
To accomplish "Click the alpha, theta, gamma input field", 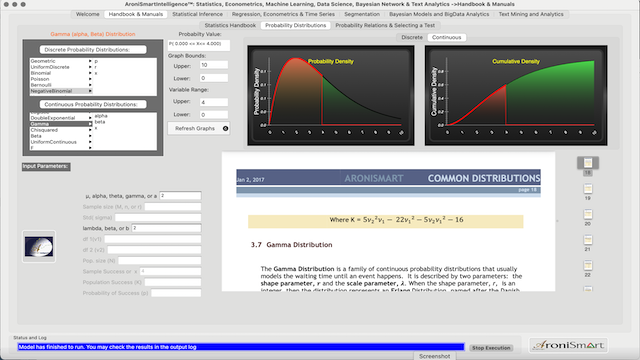I will click(x=180, y=196).
